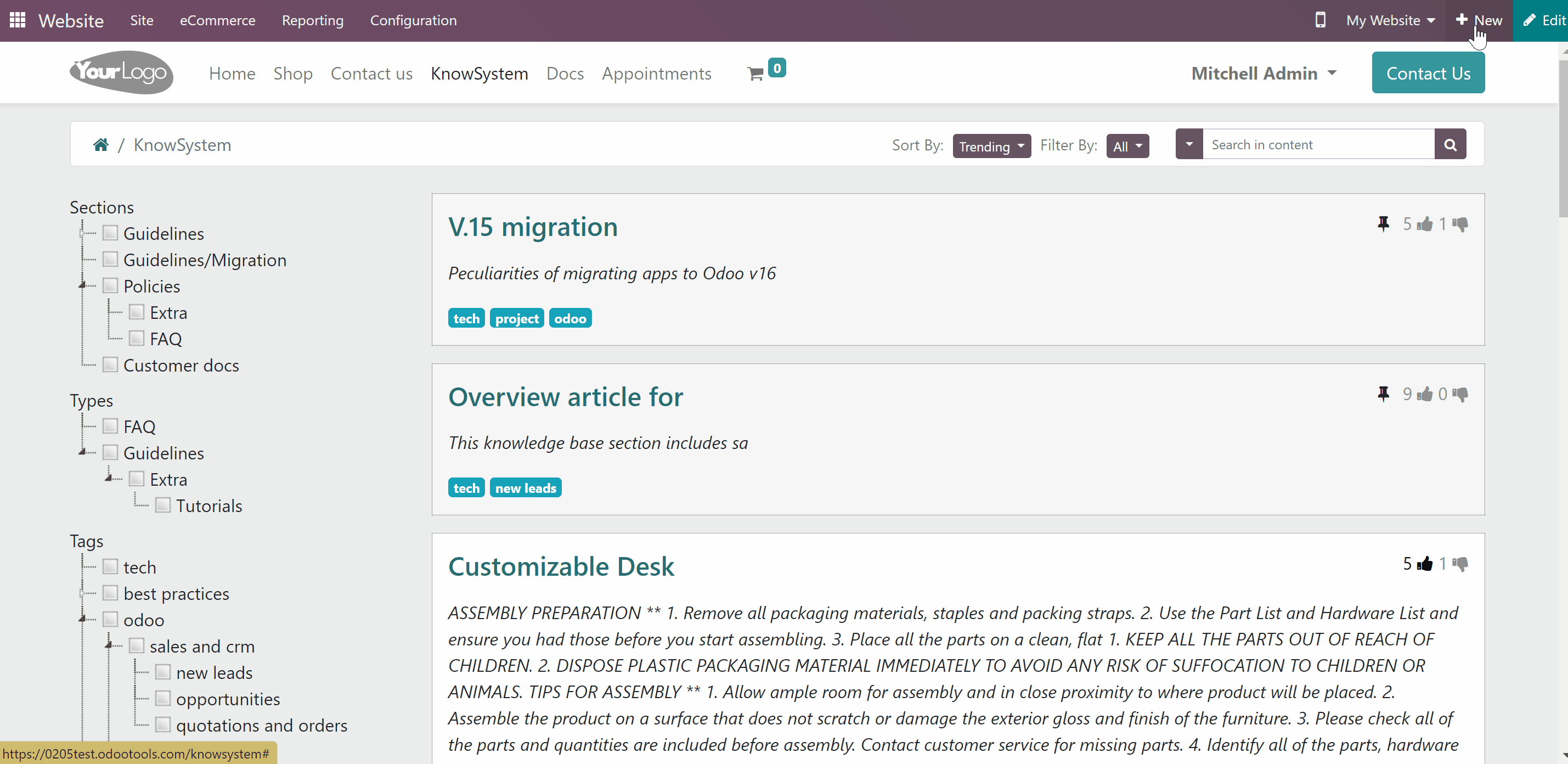The height and width of the screenshot is (764, 1568).
Task: Open the eCommerce menu
Action: pyautogui.click(x=217, y=21)
